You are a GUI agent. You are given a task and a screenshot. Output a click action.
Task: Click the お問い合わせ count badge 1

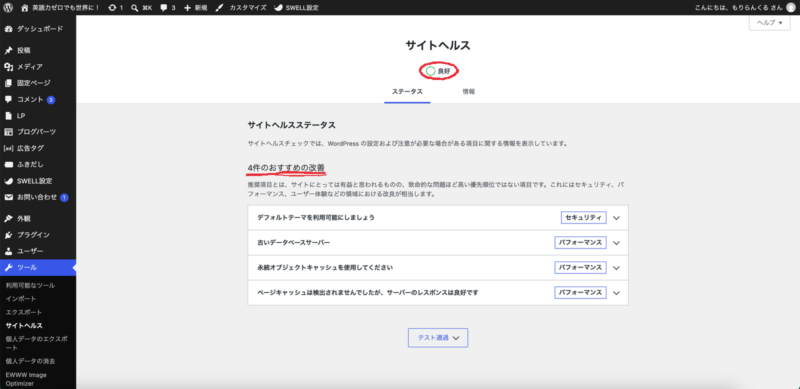[x=64, y=198]
